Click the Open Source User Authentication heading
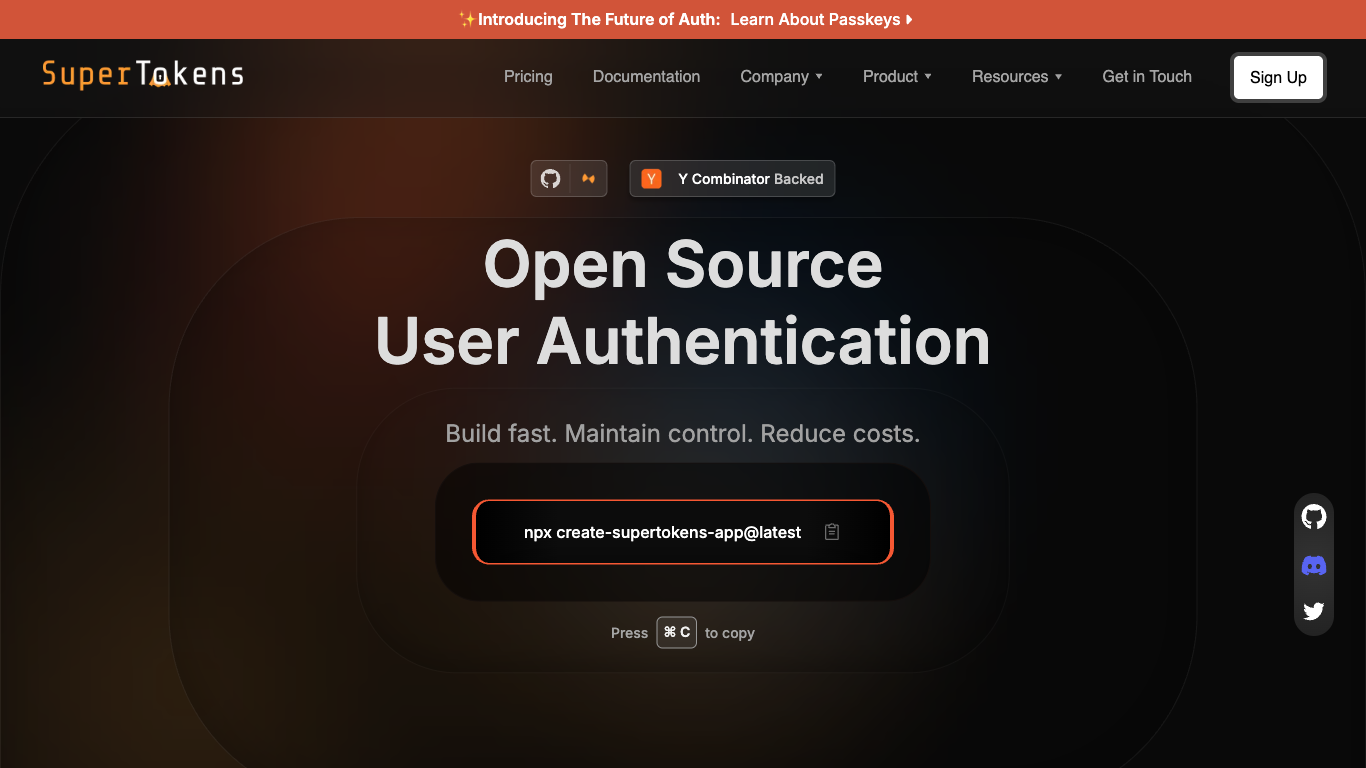Viewport: 1366px width, 768px height. coord(683,303)
